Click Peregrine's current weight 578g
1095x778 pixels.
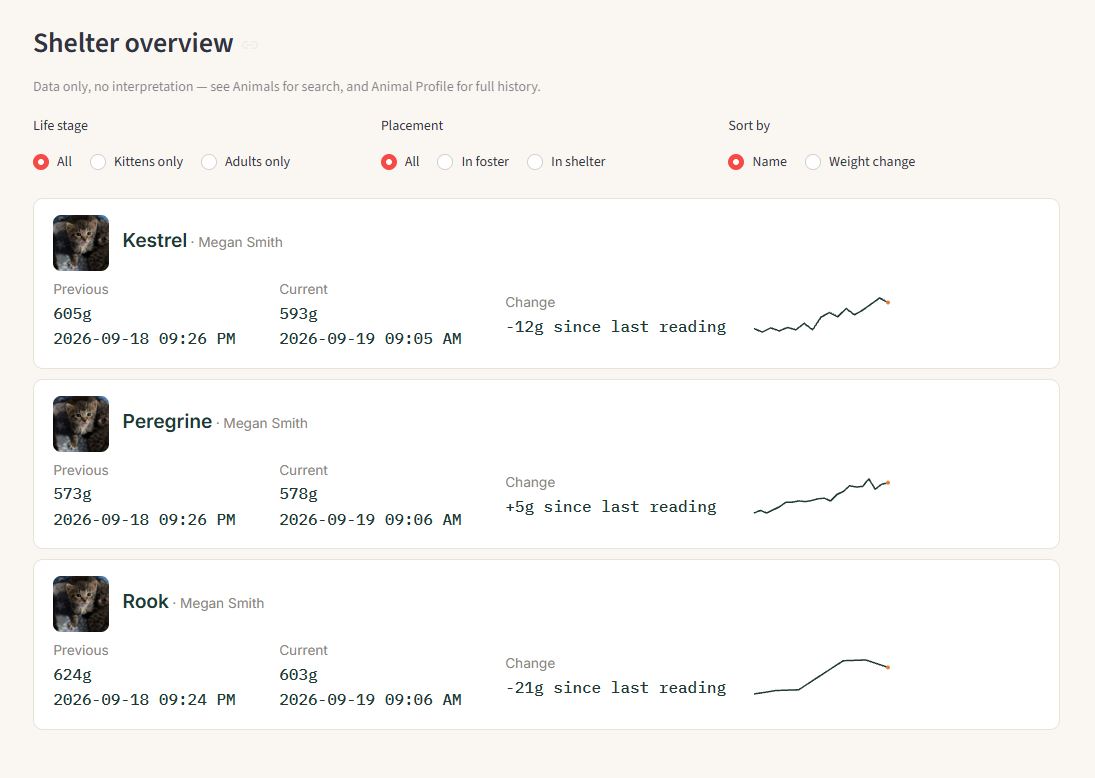pyautogui.click(x=298, y=494)
